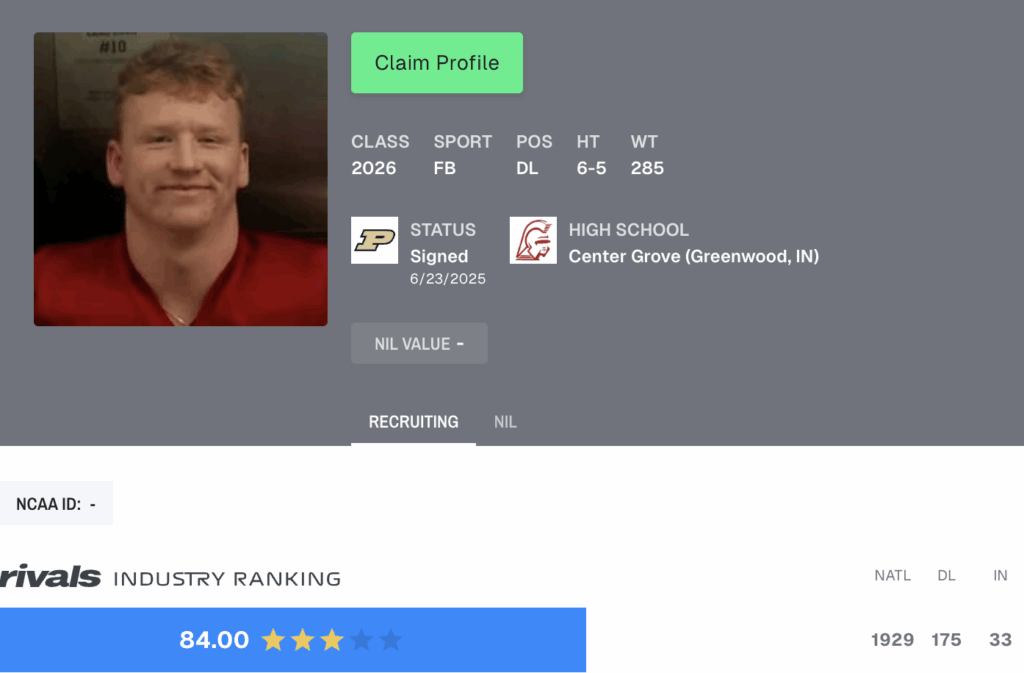Click the third gold rating star
The height and width of the screenshot is (673, 1024).
[x=332, y=640]
